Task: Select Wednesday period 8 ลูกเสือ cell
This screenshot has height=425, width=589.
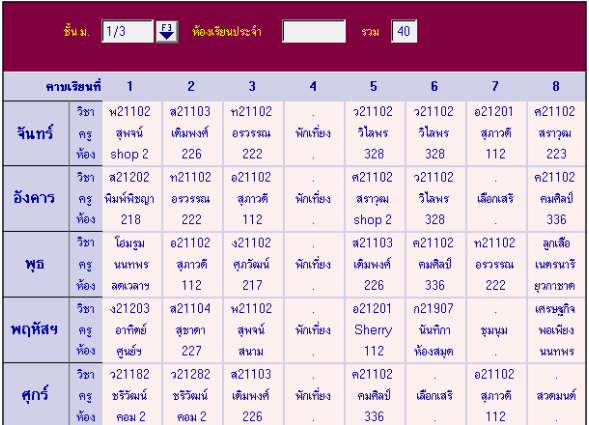Action: 556,265
